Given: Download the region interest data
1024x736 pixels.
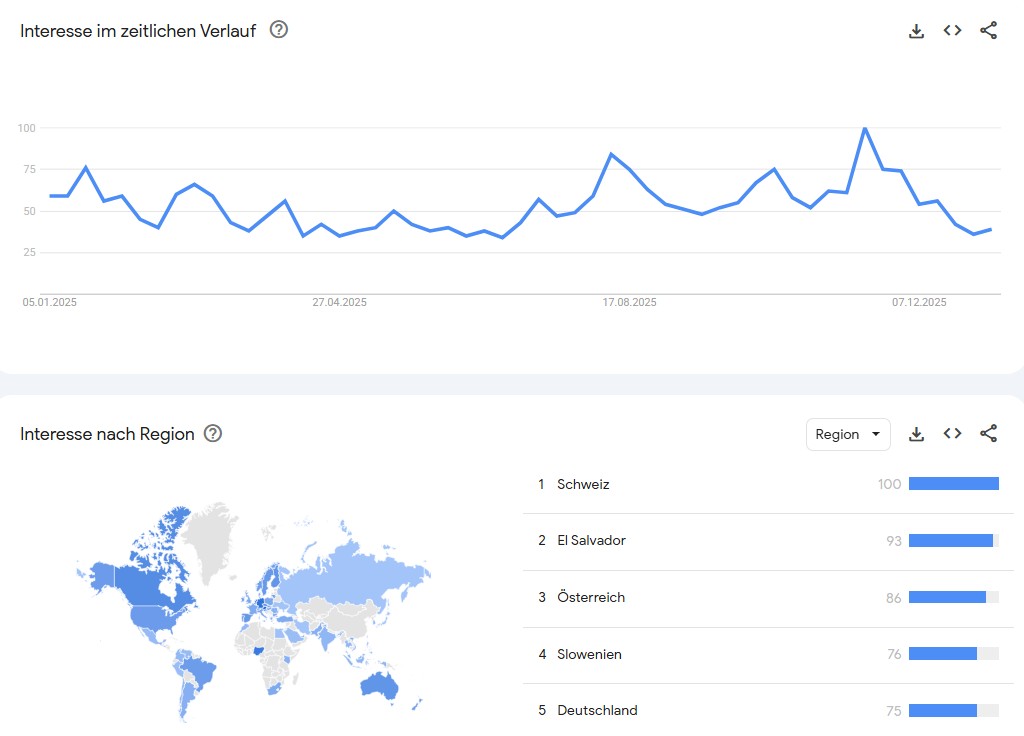Looking at the screenshot, I should tap(916, 434).
